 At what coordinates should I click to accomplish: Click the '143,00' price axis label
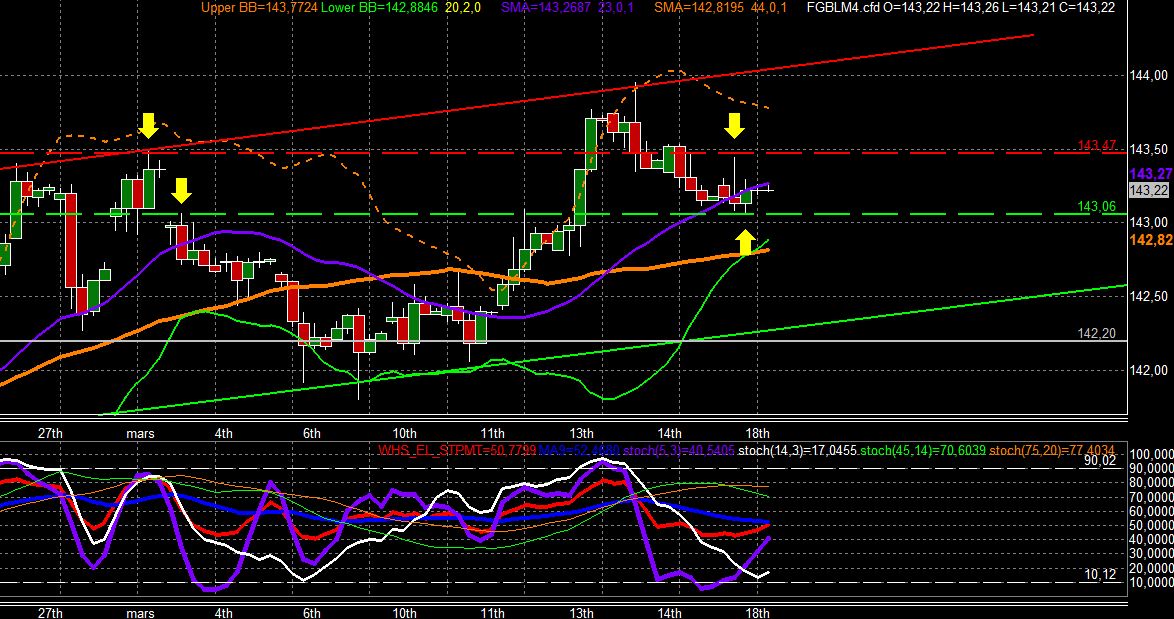(1148, 222)
